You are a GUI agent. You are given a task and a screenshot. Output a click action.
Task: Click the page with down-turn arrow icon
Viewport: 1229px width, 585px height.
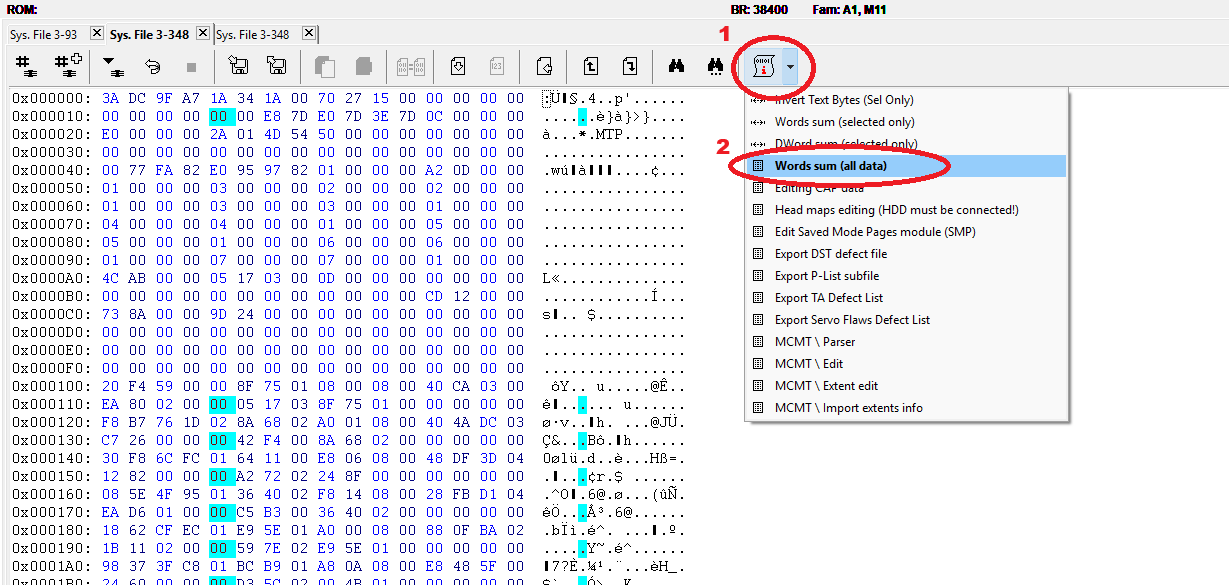click(629, 67)
